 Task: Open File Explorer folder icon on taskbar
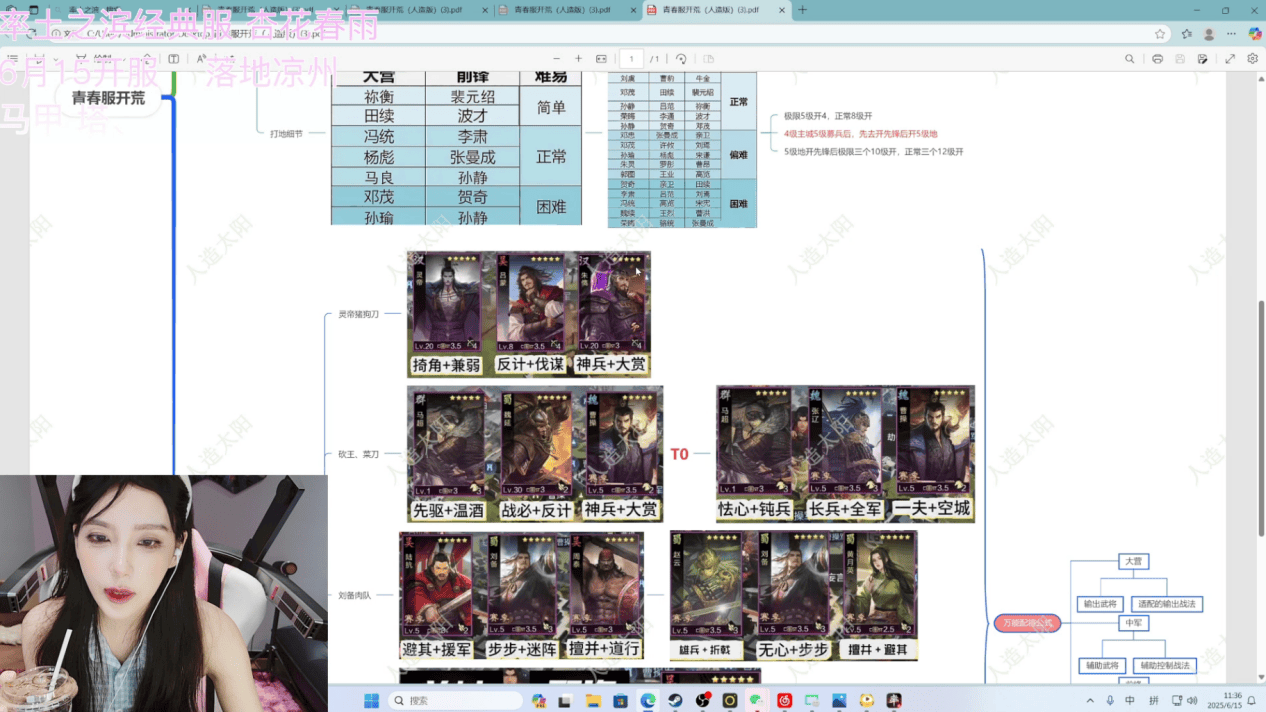coord(593,700)
